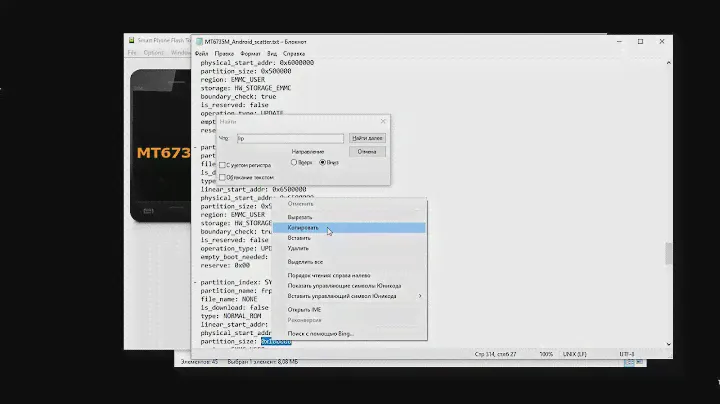Enable the wrap around text checkbox
The image size is (720, 404).
[x=223, y=176]
